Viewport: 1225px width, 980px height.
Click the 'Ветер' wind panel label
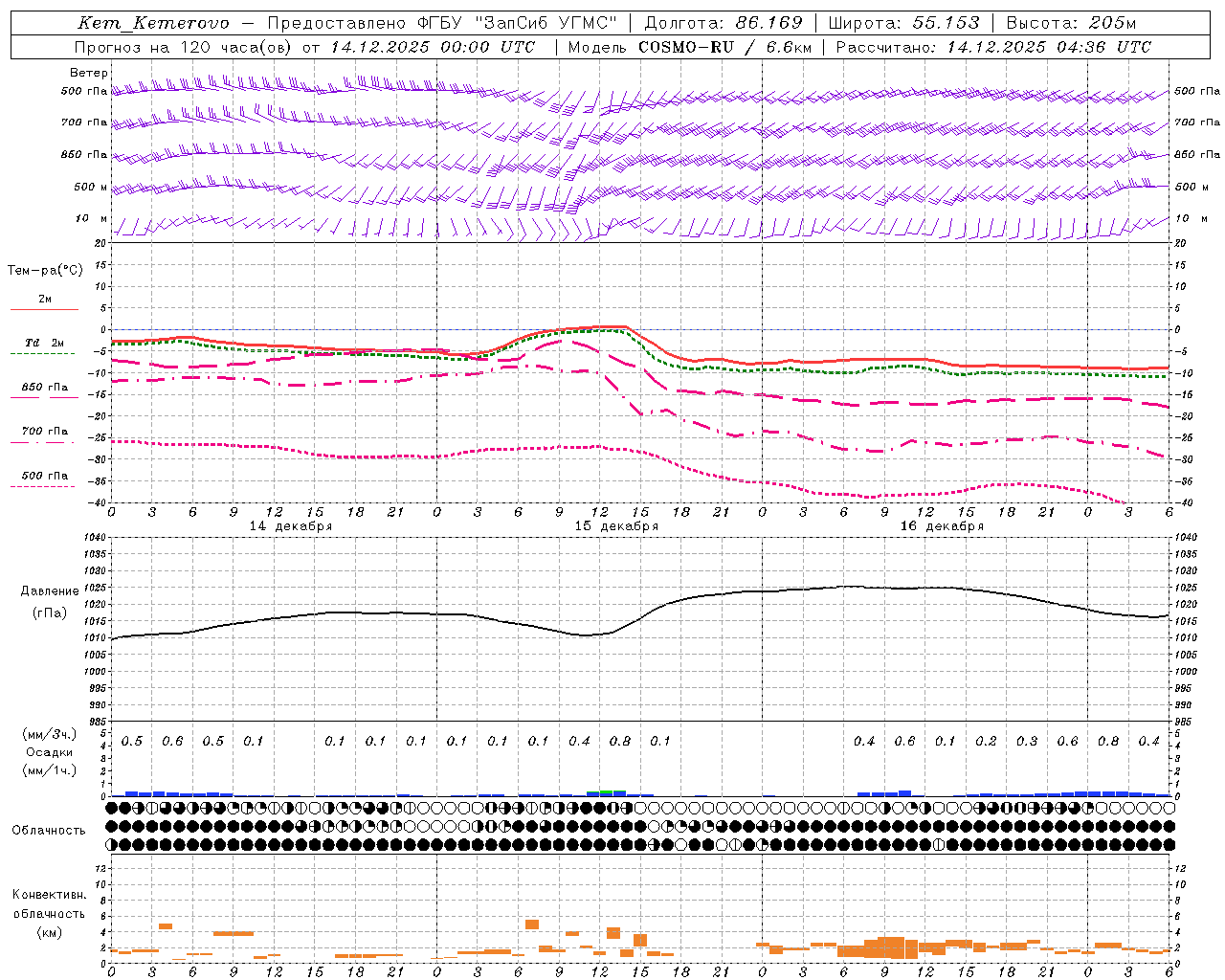click(89, 73)
